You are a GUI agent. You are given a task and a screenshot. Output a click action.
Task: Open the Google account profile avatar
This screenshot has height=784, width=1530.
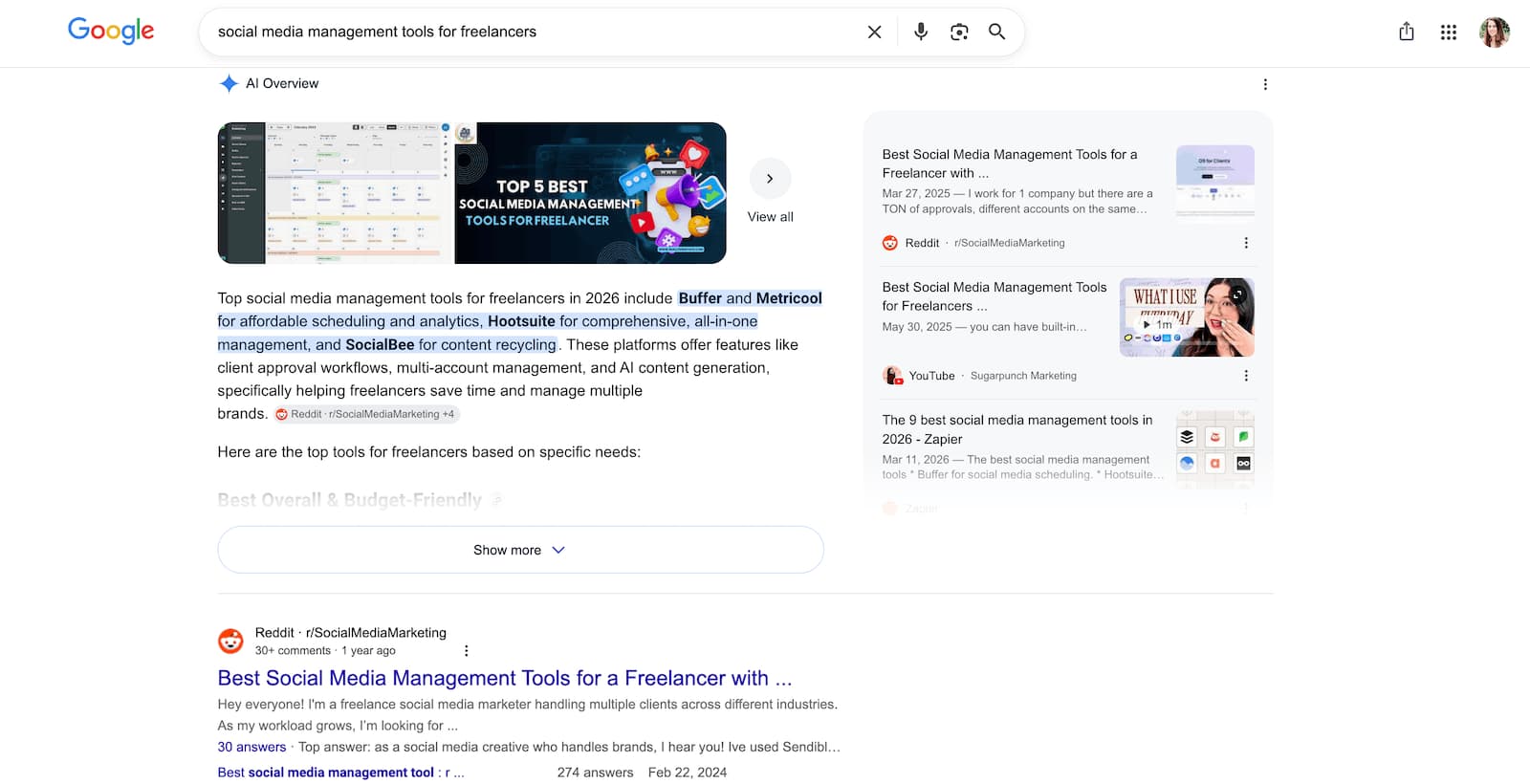[x=1495, y=32]
